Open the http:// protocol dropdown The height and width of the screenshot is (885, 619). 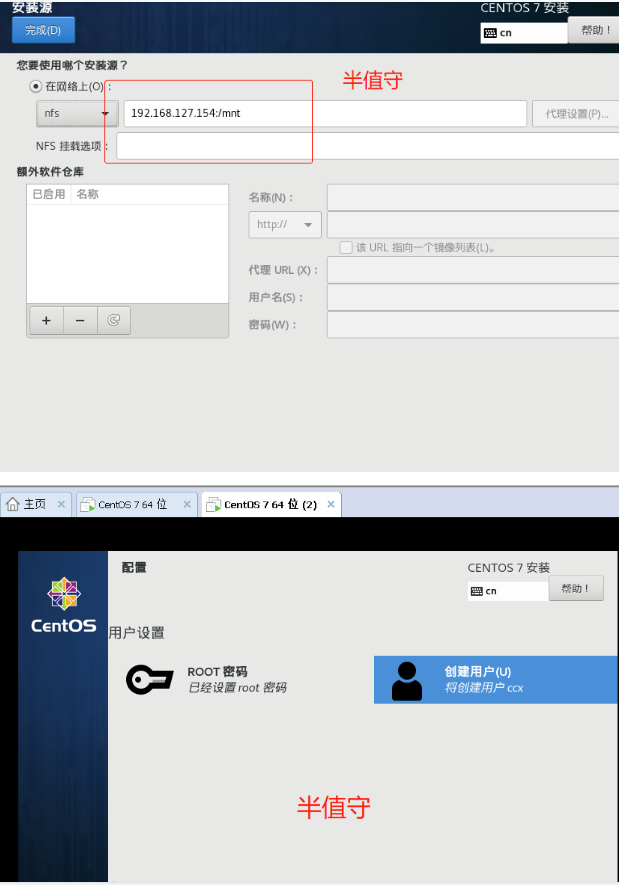[285, 225]
